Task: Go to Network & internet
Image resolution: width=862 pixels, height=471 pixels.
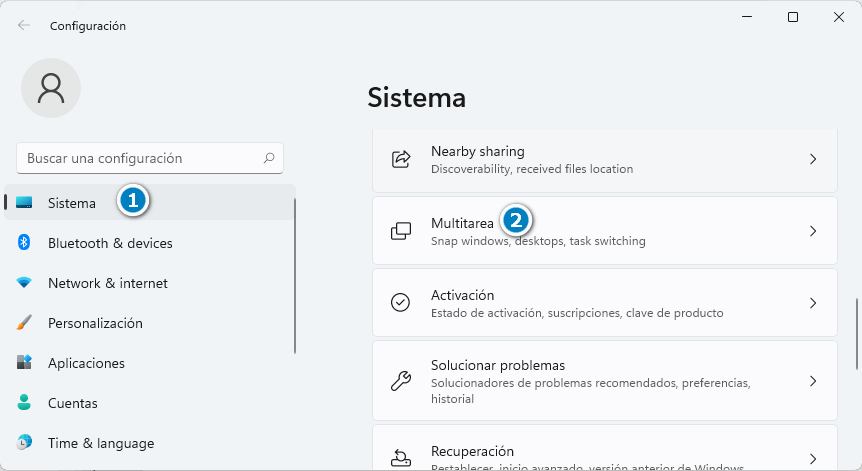Action: [150, 282]
